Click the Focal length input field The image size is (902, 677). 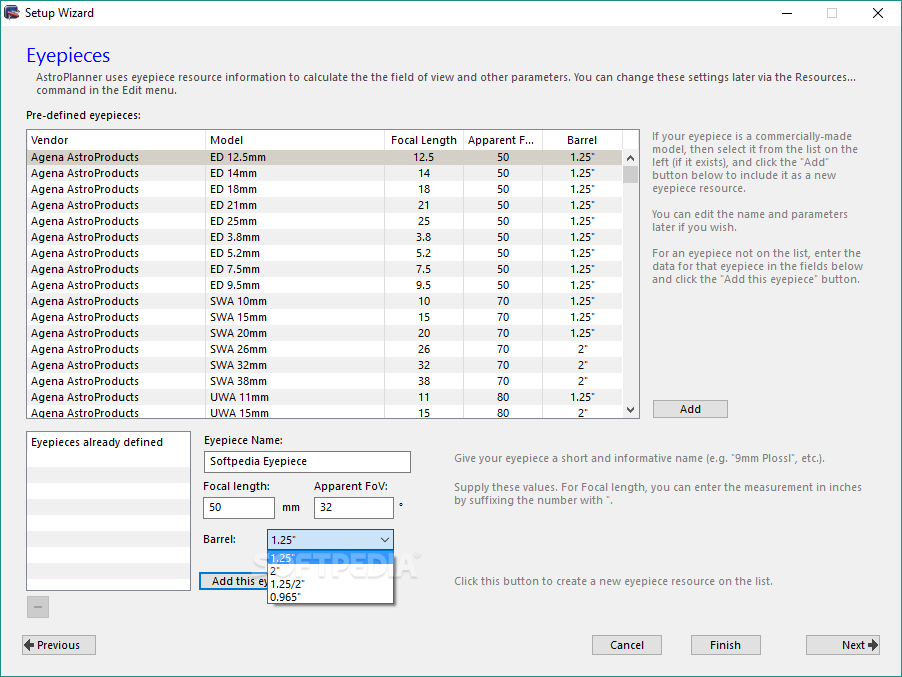tap(239, 507)
